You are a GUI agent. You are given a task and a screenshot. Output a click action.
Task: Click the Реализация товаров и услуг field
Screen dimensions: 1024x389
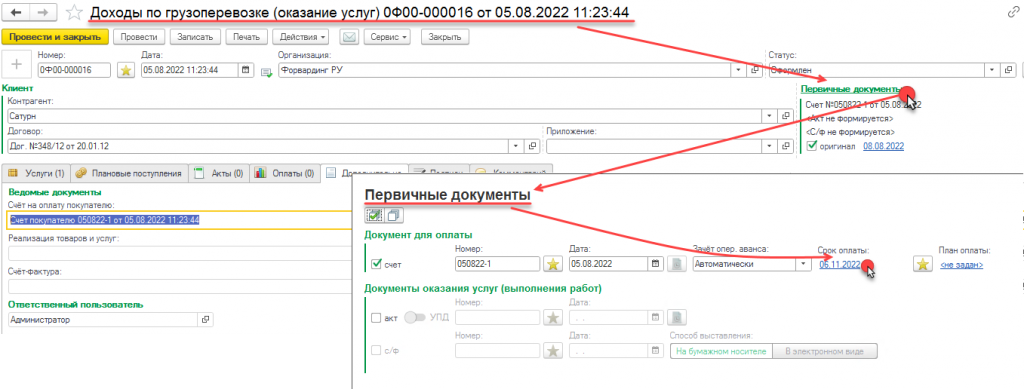point(179,253)
